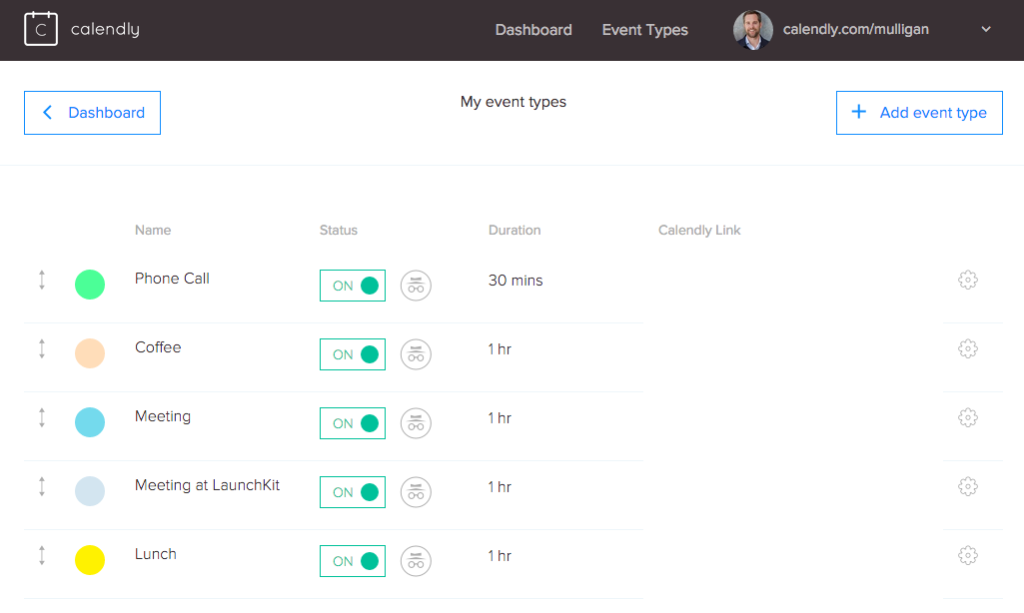This screenshot has height=613, width=1024.
Task: Open settings gear for Phone Call
Action: (x=968, y=280)
